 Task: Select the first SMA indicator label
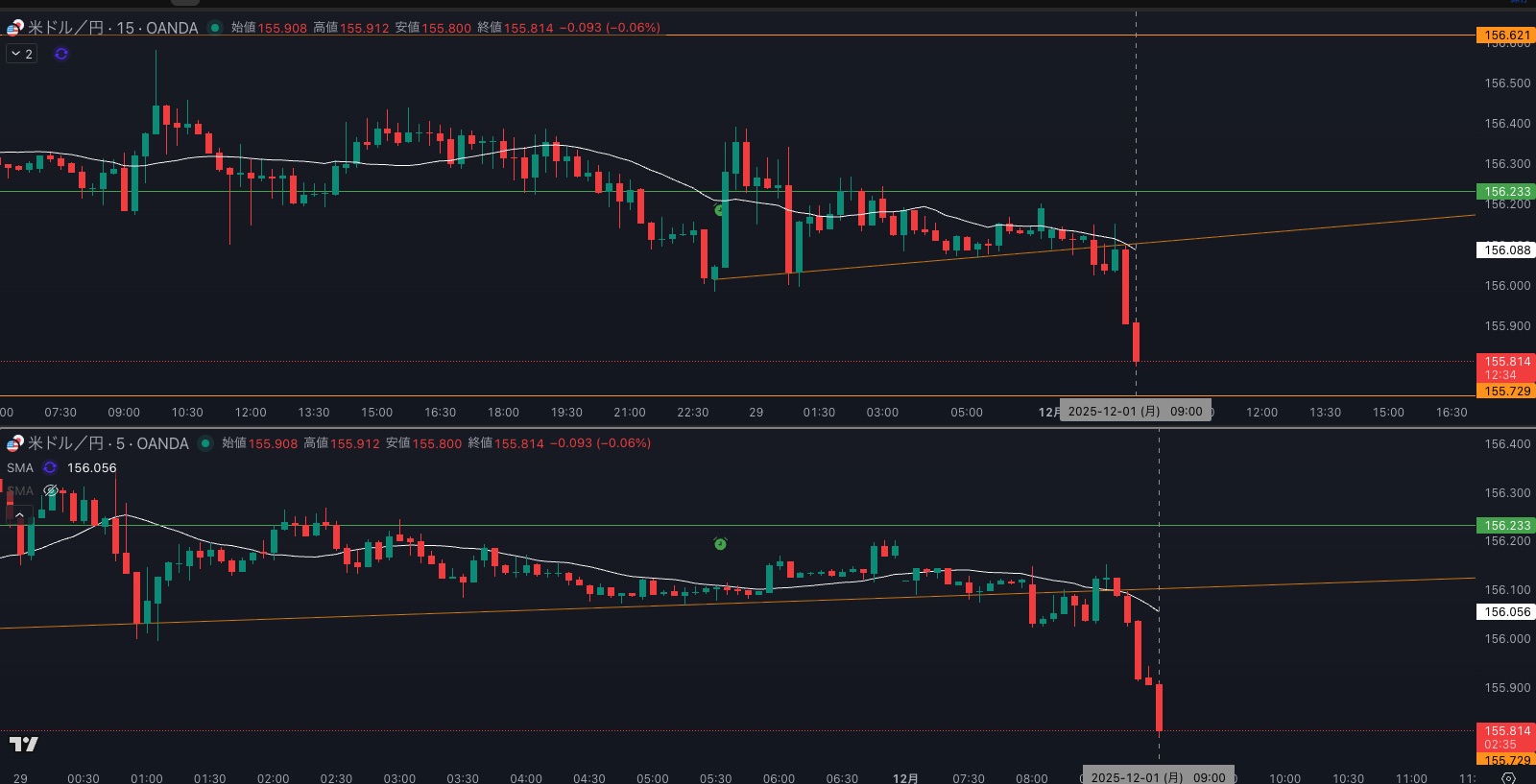pos(20,468)
